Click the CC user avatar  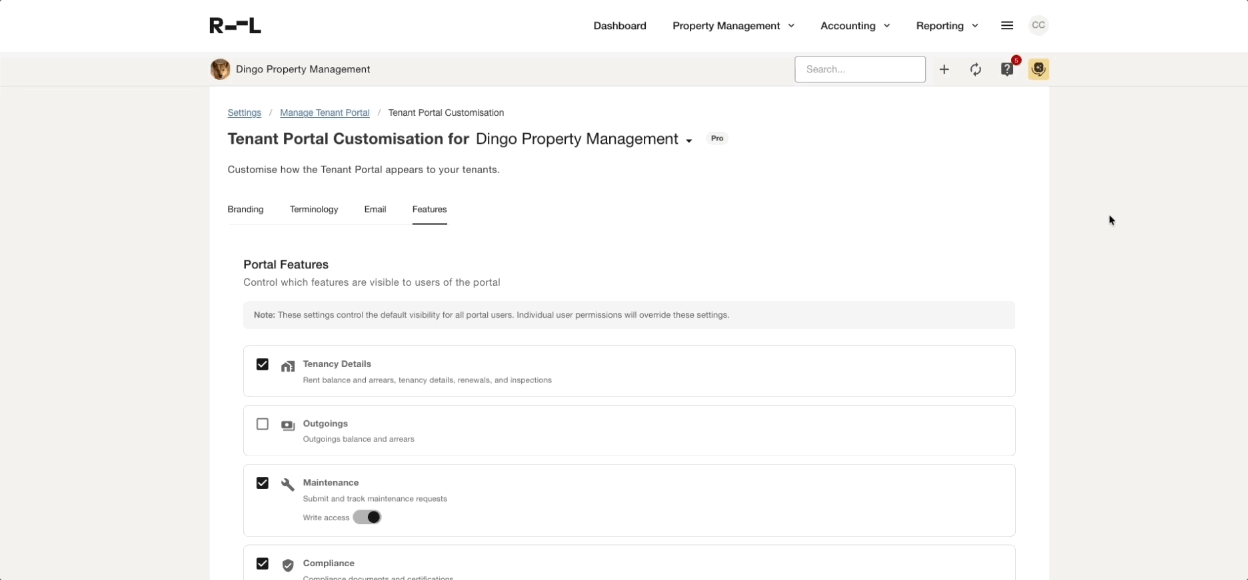(x=1038, y=26)
